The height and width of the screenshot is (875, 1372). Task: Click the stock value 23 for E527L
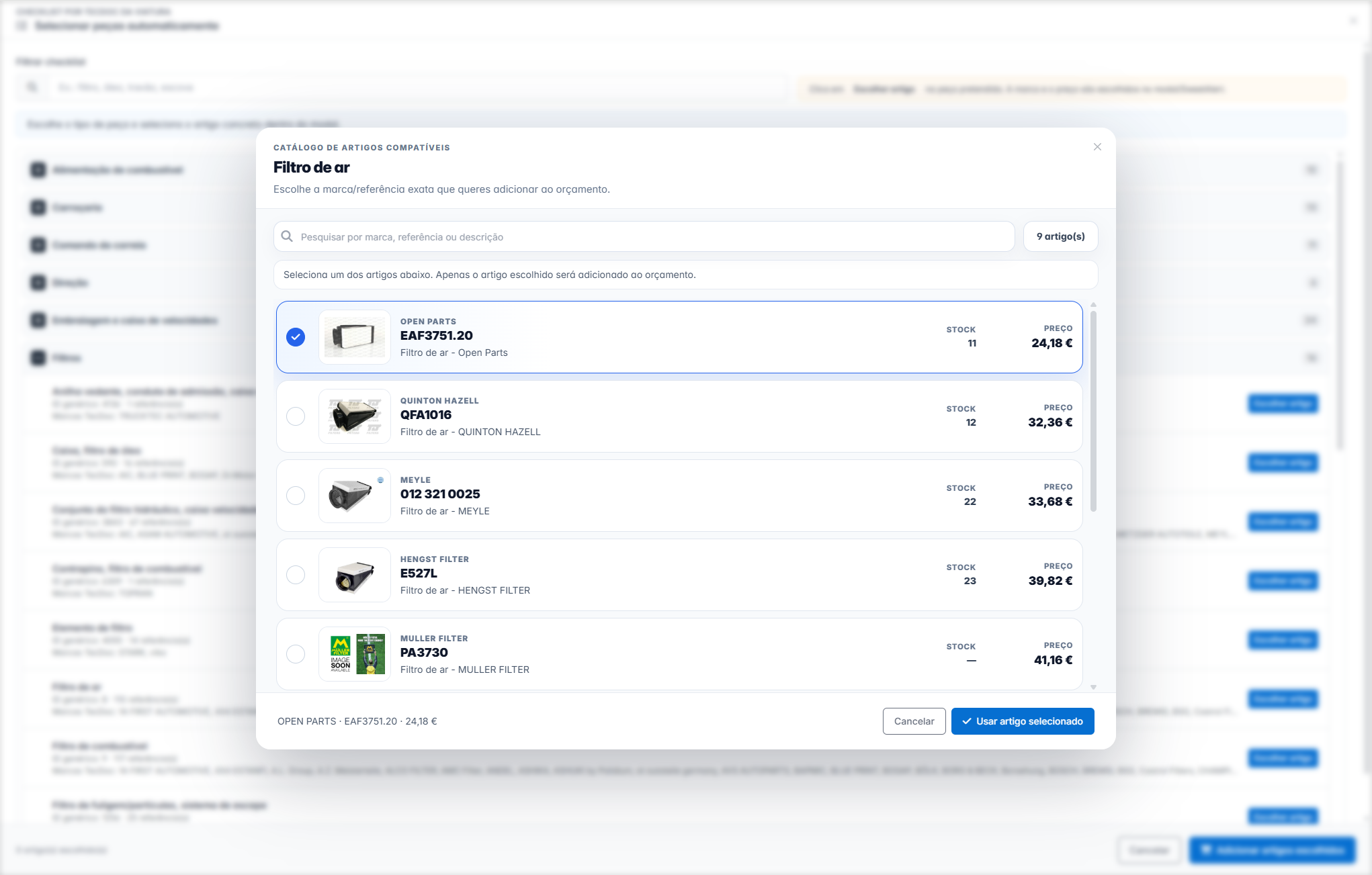point(970,581)
